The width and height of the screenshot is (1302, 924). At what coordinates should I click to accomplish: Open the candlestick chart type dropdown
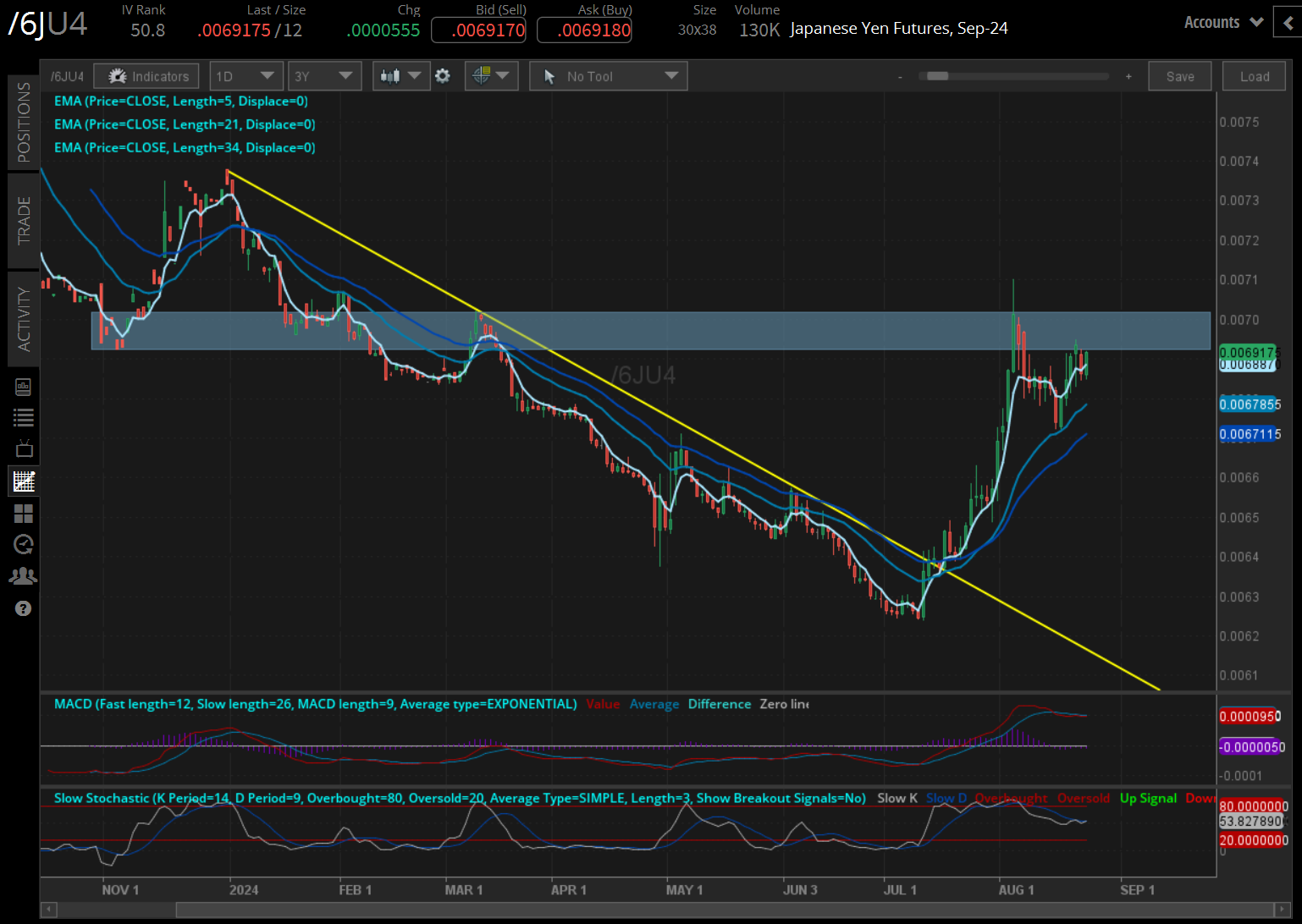click(x=400, y=76)
